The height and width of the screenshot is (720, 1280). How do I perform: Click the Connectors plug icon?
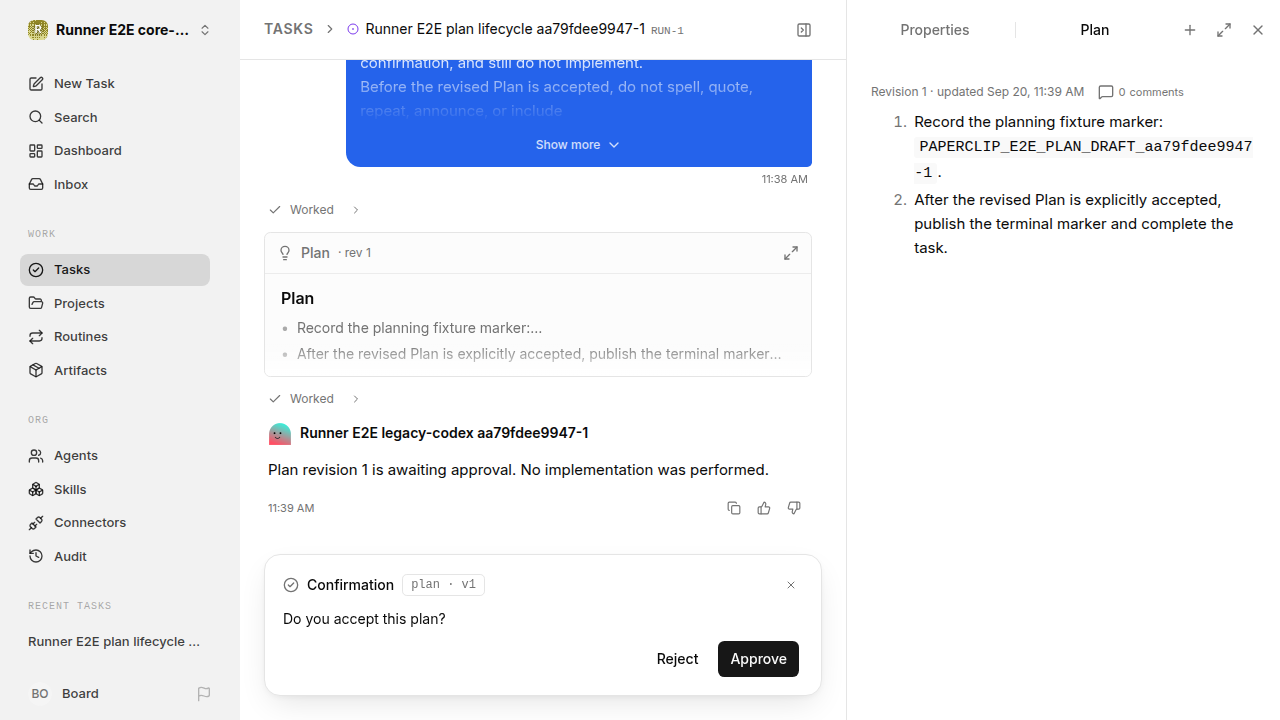click(36, 522)
